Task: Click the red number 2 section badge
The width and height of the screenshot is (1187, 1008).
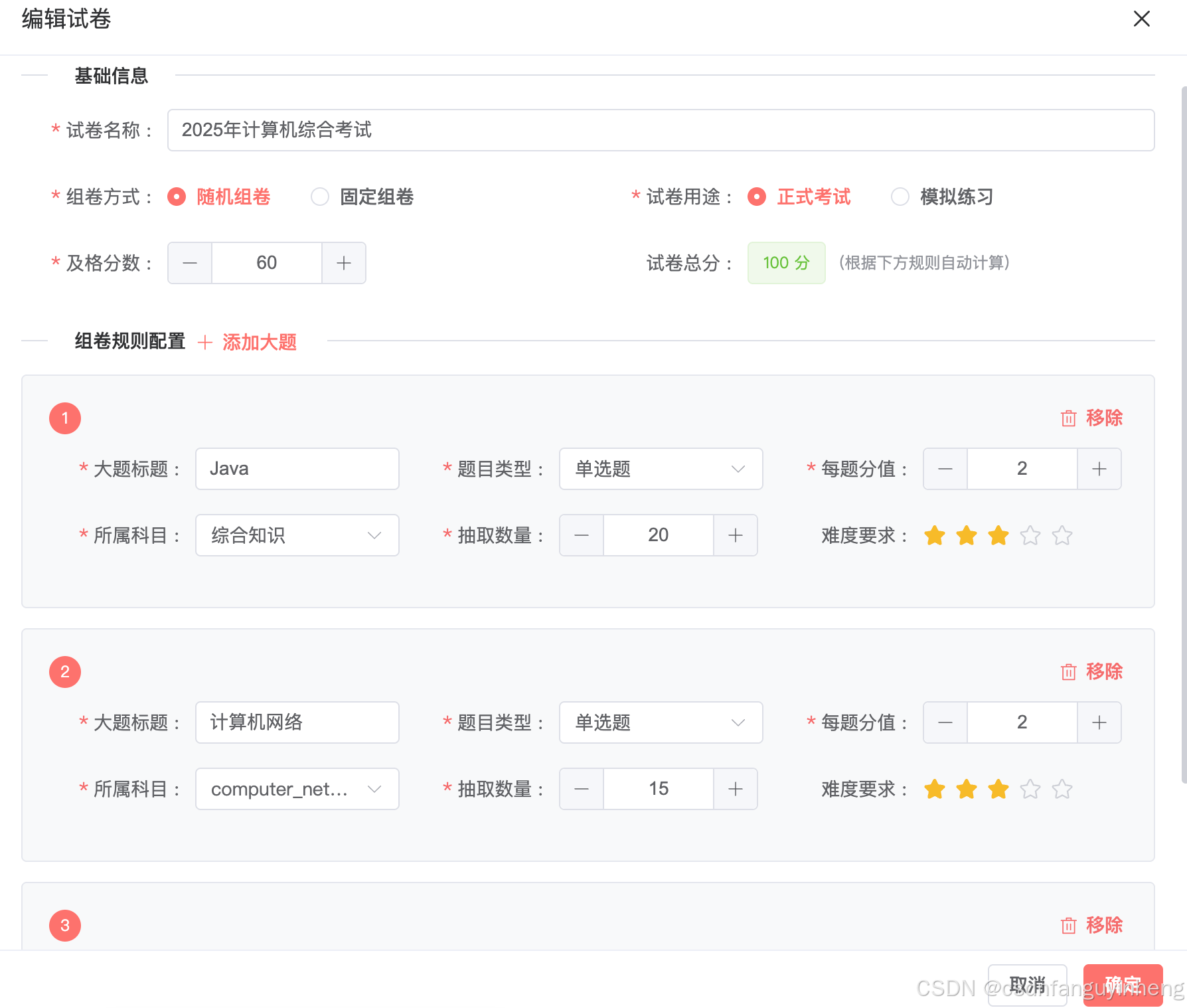Action: coord(65,672)
